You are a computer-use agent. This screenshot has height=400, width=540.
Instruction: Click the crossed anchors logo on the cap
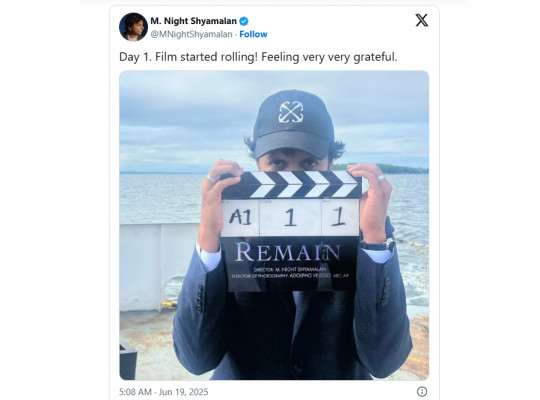coord(291,112)
